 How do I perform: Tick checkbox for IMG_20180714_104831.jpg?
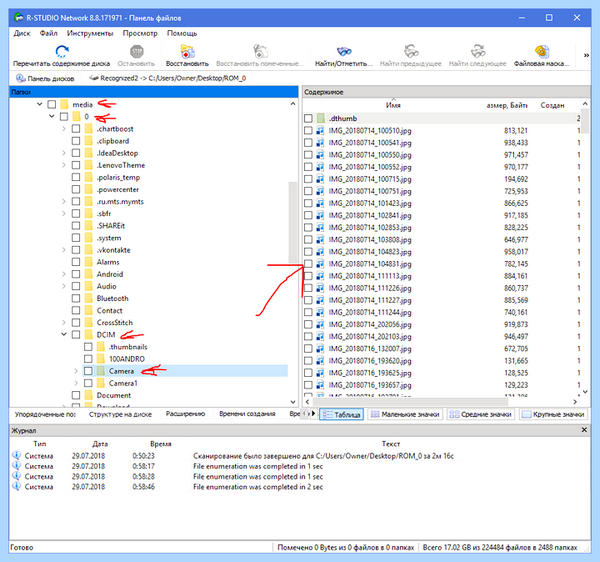click(308, 264)
